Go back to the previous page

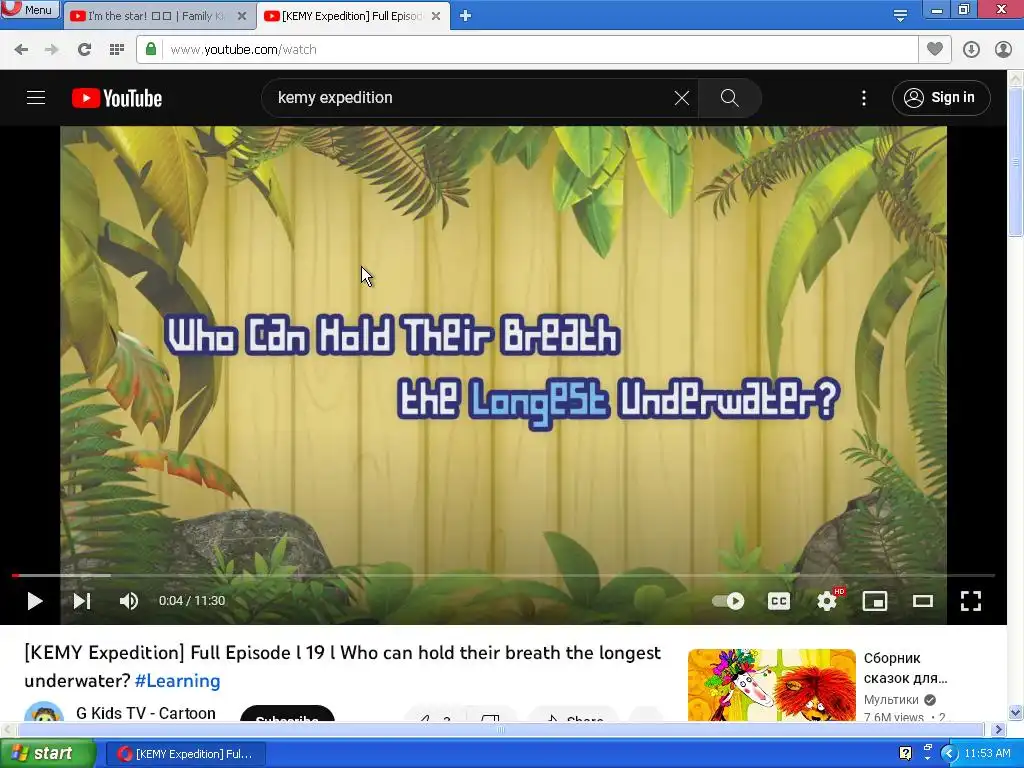pyautogui.click(x=21, y=50)
